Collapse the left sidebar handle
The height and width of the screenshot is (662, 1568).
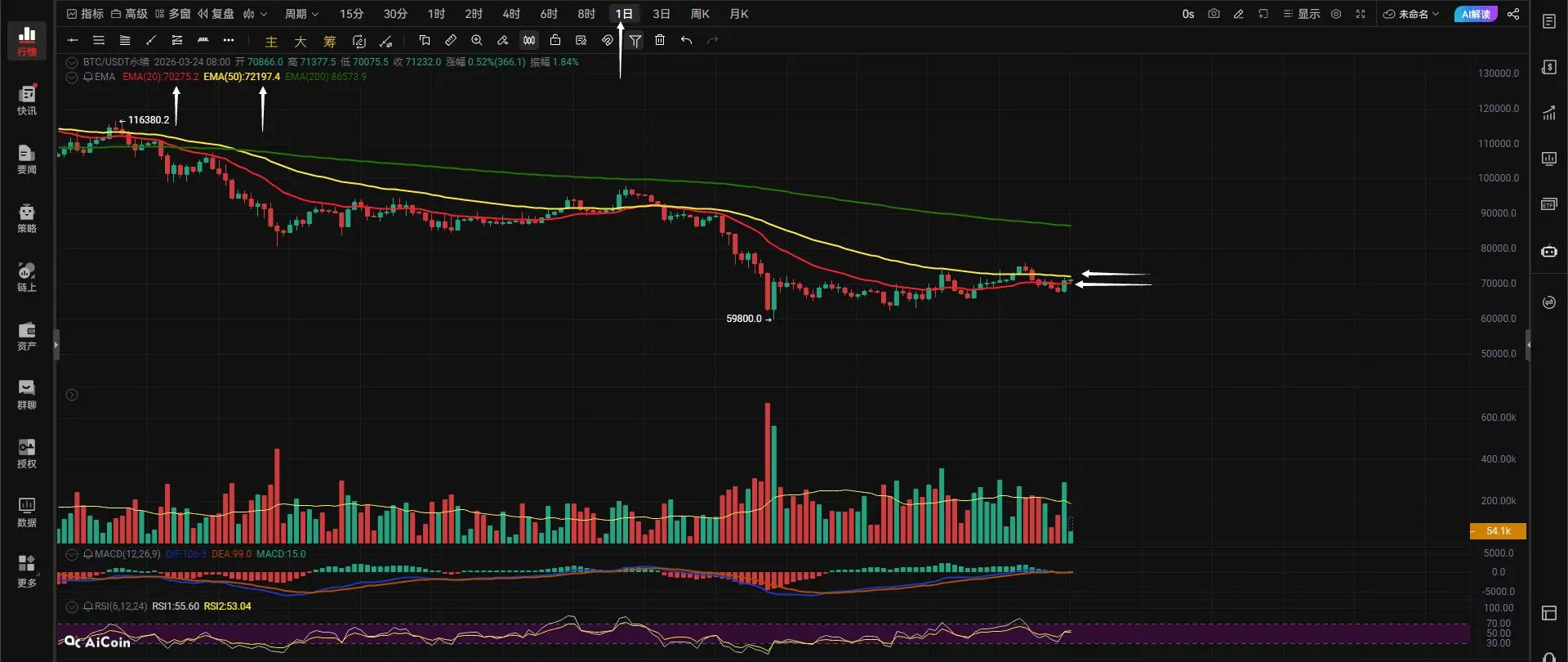56,345
